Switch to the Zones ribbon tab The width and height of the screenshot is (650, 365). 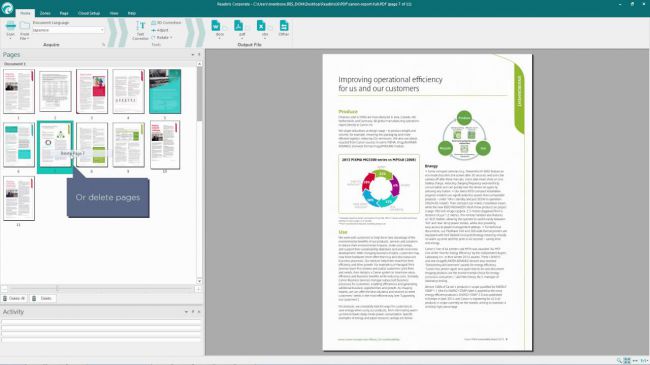45,13
